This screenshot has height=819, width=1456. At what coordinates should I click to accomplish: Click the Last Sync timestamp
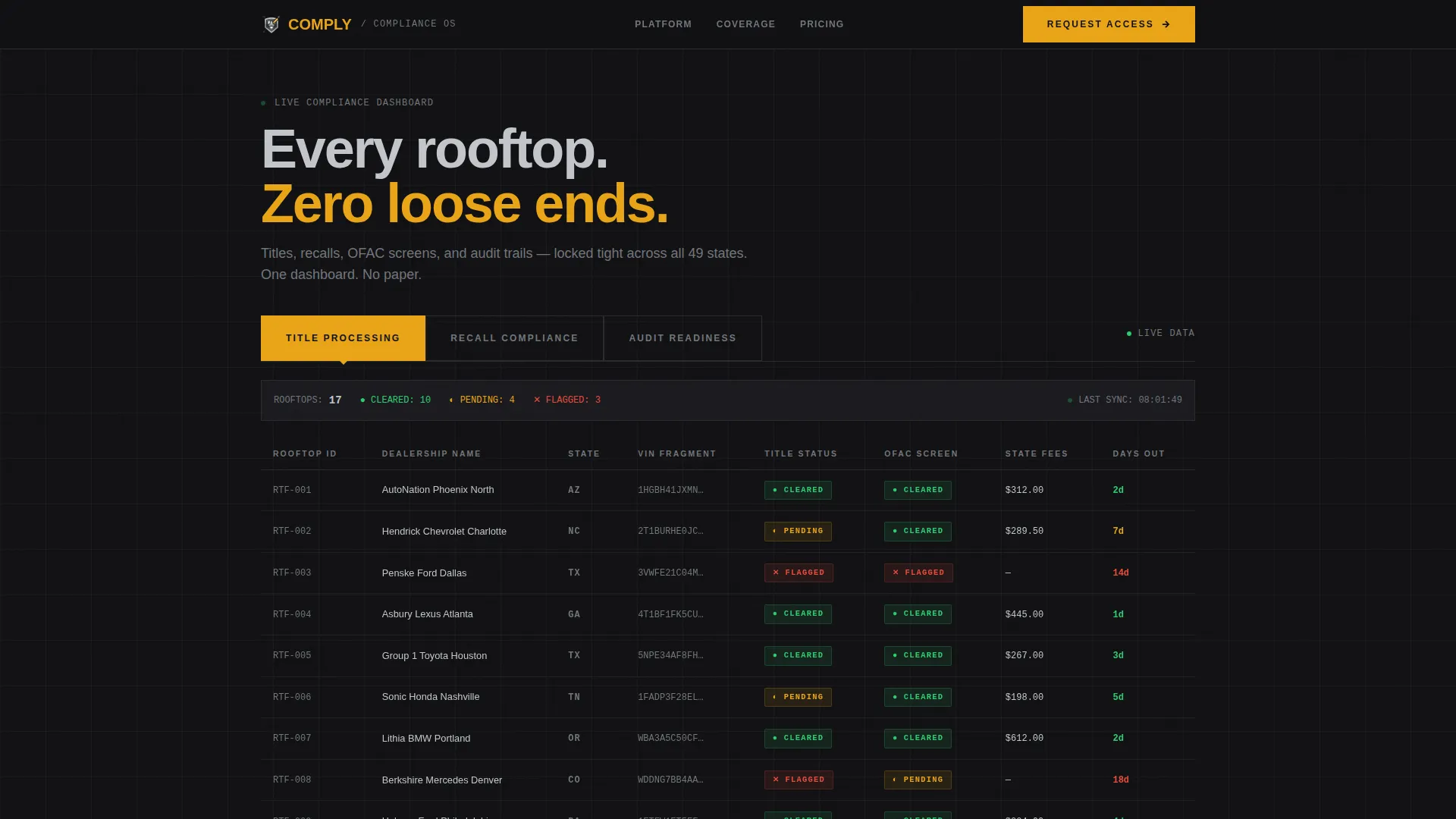click(1125, 400)
